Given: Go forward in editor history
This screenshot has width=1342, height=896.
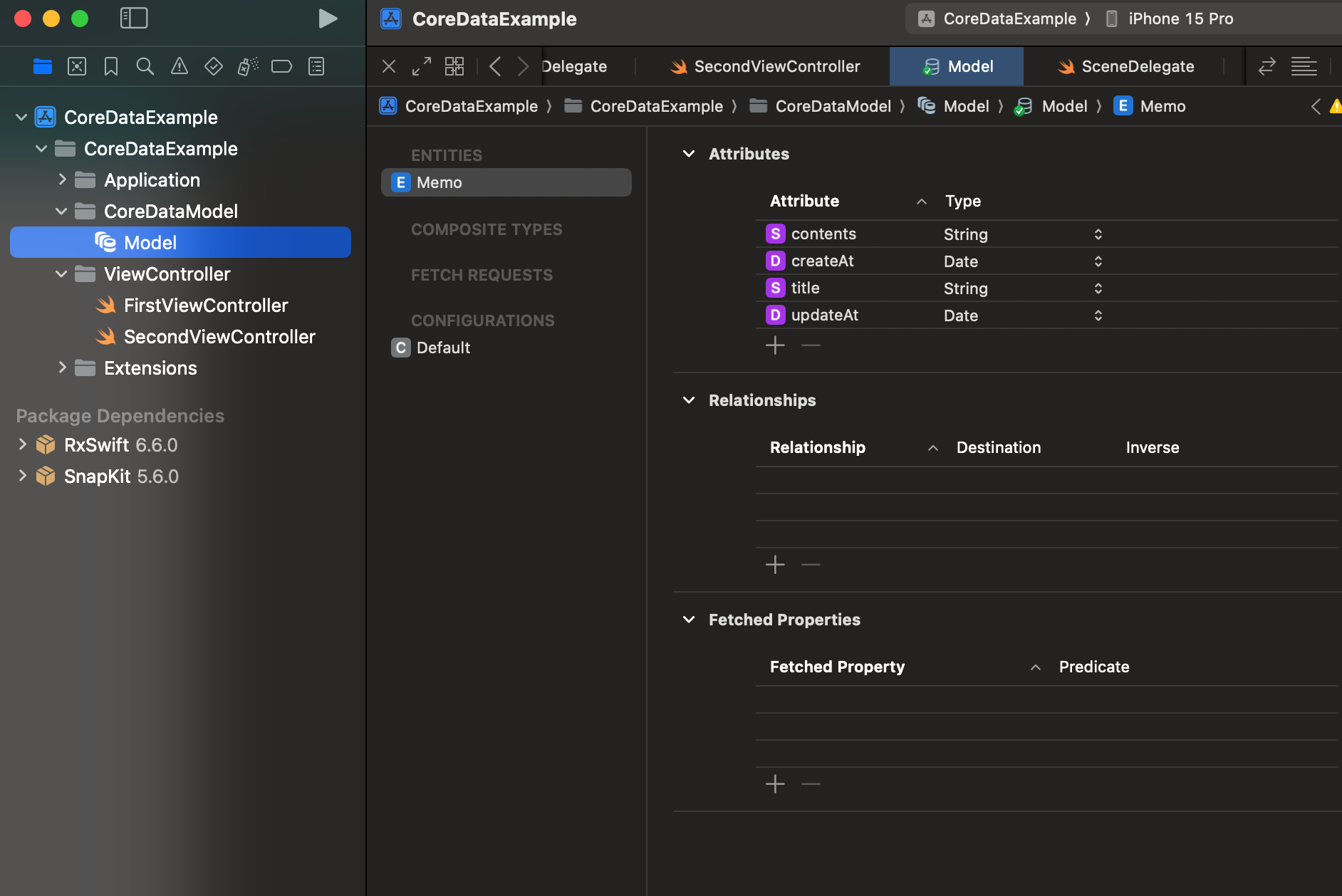Looking at the screenshot, I should pyautogui.click(x=523, y=66).
